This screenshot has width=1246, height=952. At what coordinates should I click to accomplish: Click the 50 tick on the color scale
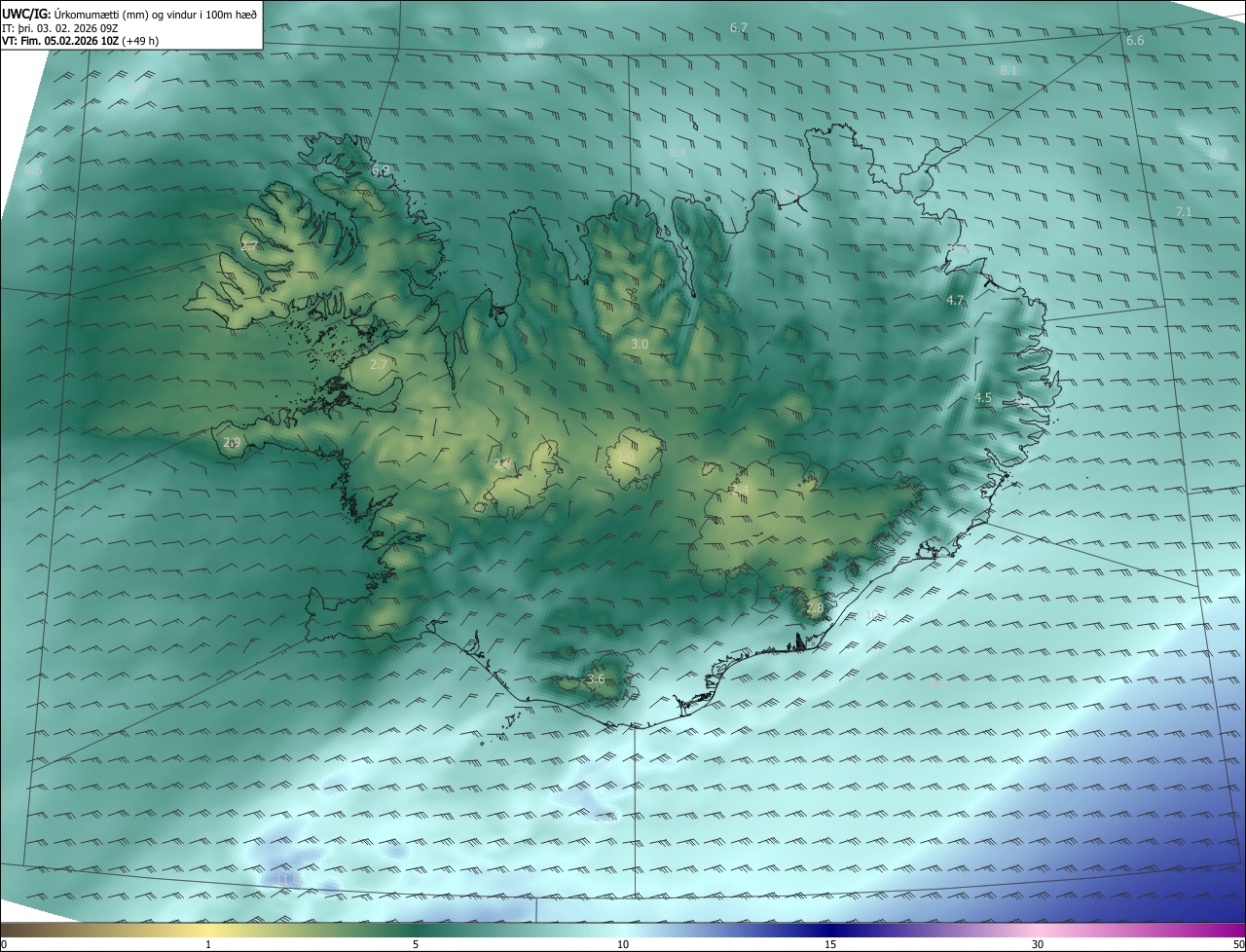coord(1238,944)
